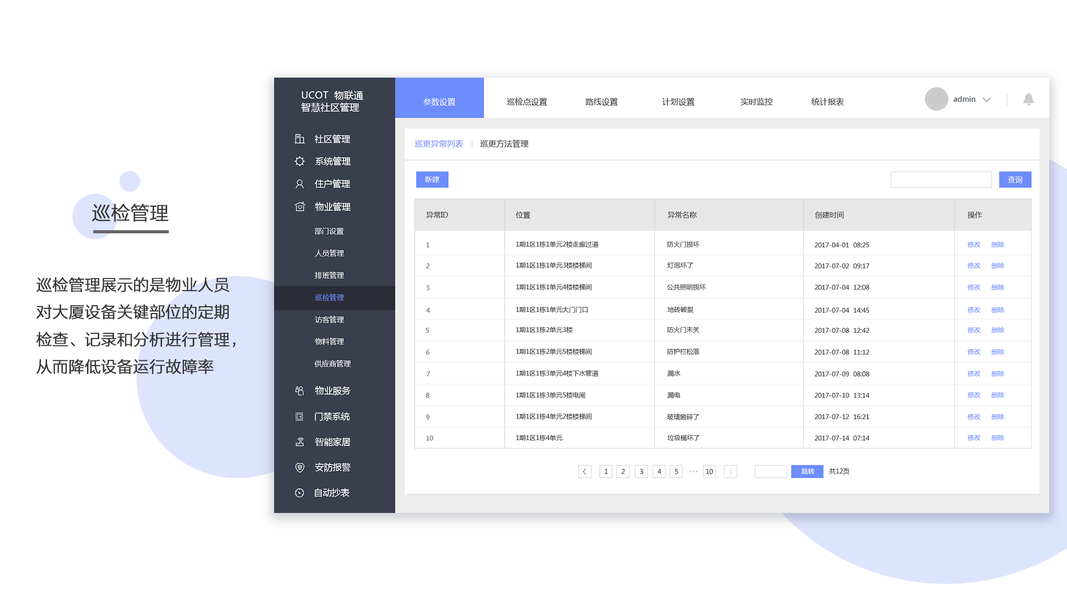Select cell 防护栏松落
This screenshot has height=600, width=1067.
click(x=683, y=352)
